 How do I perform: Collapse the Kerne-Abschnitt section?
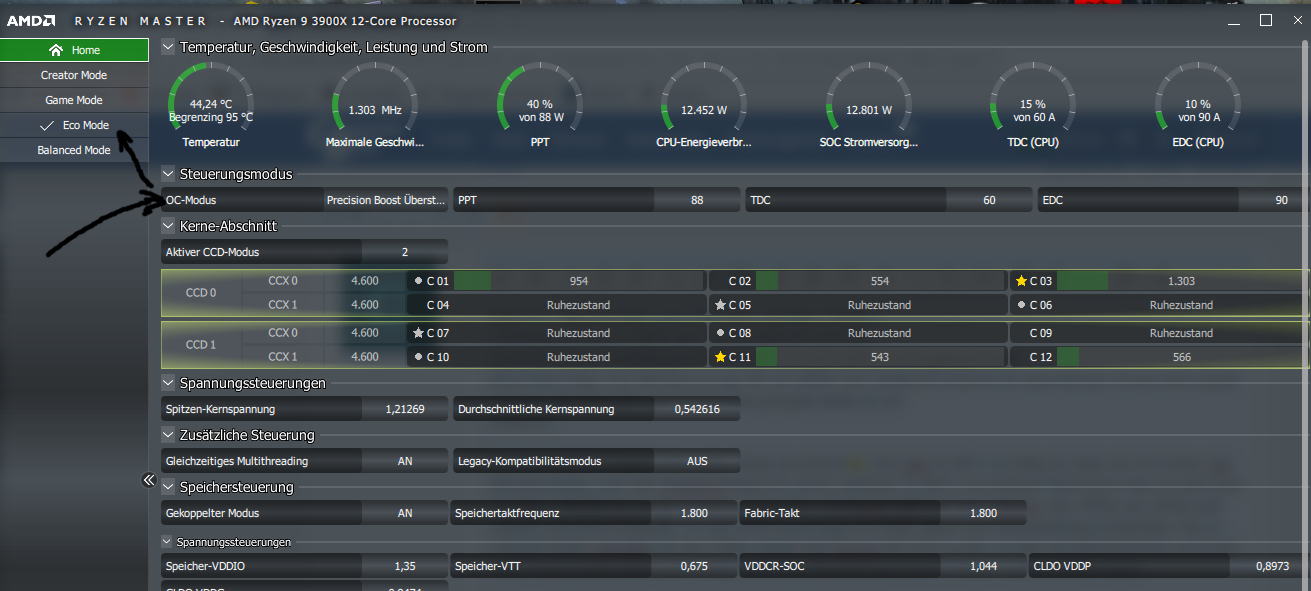[x=168, y=226]
